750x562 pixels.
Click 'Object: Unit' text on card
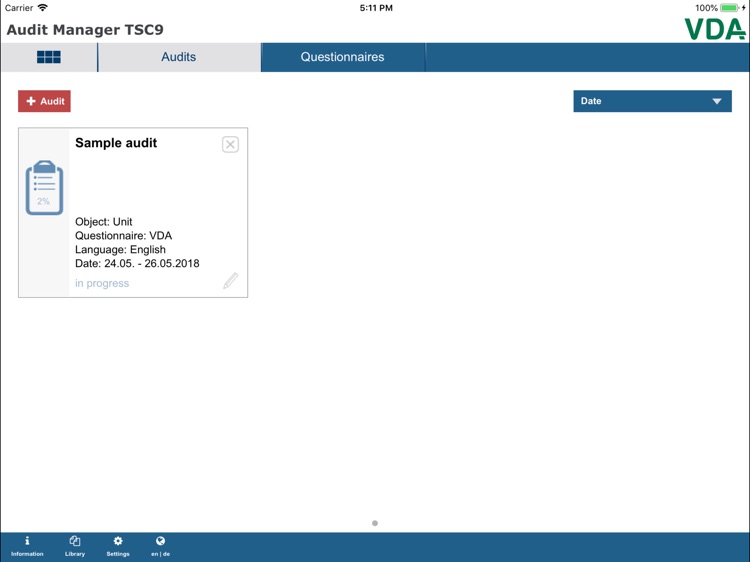coord(104,221)
